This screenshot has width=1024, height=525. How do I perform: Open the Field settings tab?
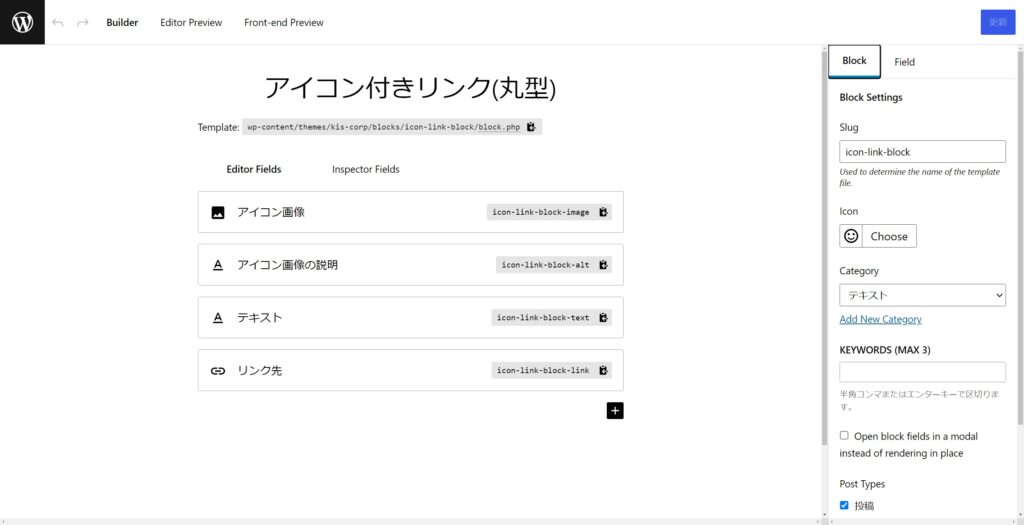(x=904, y=62)
